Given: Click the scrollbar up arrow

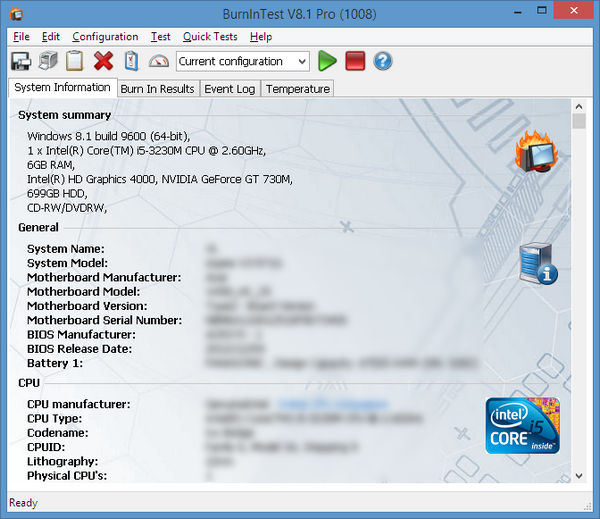Looking at the screenshot, I should pyautogui.click(x=579, y=106).
